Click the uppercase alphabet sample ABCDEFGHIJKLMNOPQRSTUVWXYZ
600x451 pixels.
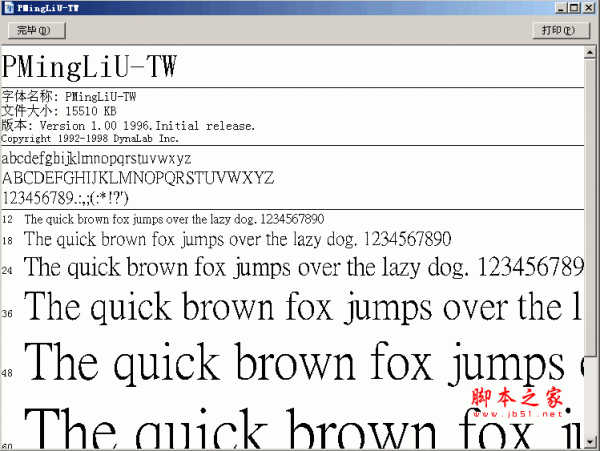pyautogui.click(x=138, y=178)
